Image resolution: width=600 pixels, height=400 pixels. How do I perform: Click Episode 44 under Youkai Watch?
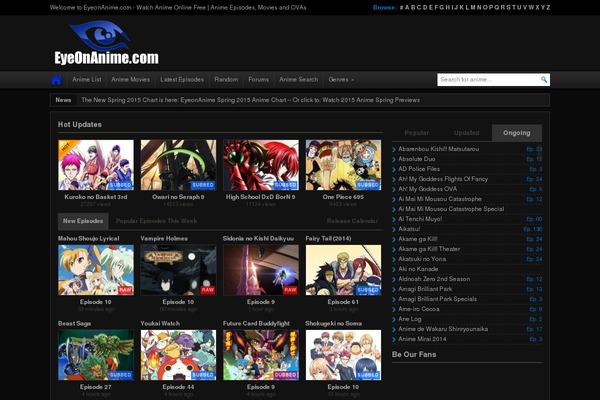click(178, 387)
